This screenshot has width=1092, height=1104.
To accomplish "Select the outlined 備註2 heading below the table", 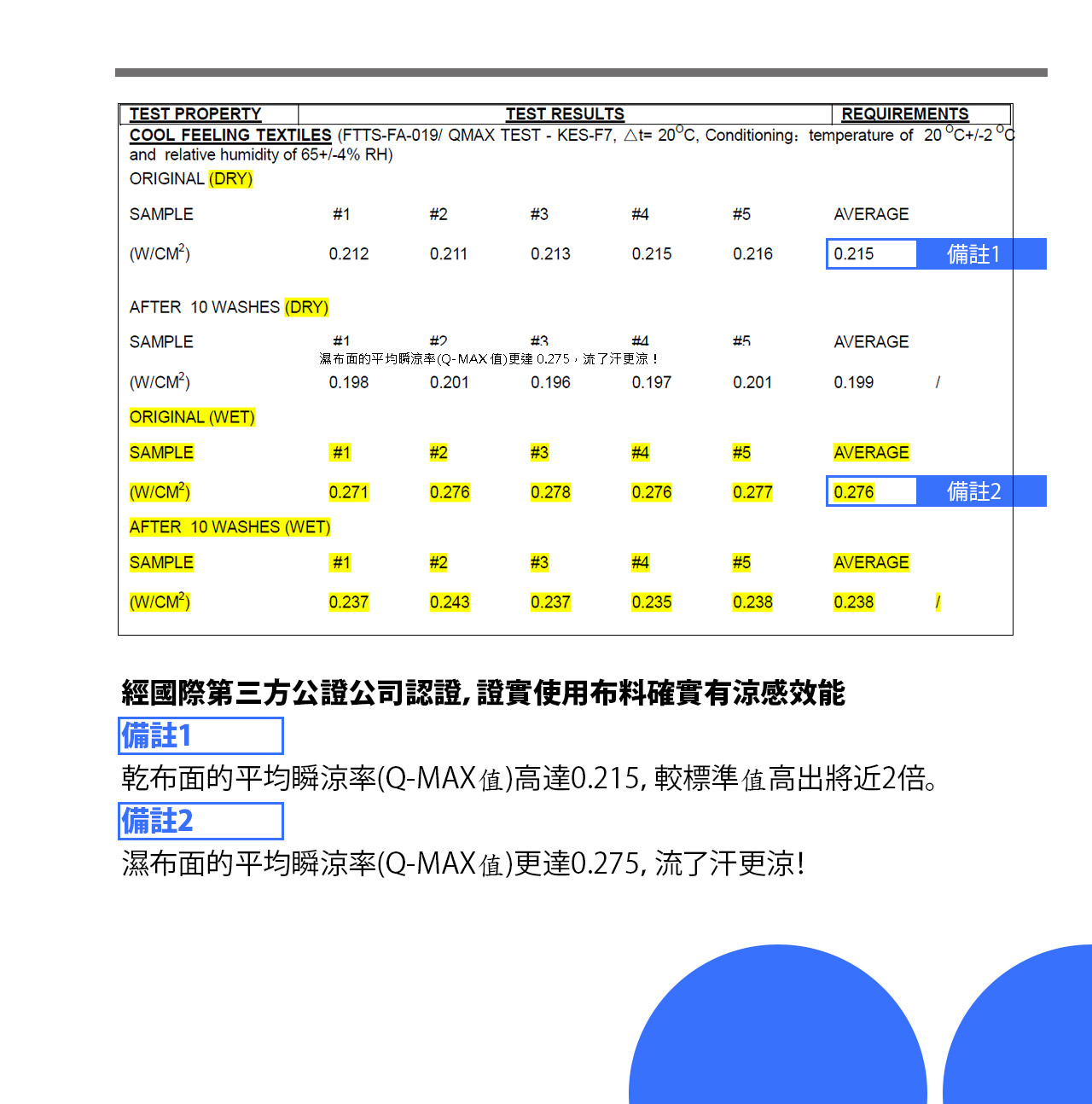I will (200, 821).
